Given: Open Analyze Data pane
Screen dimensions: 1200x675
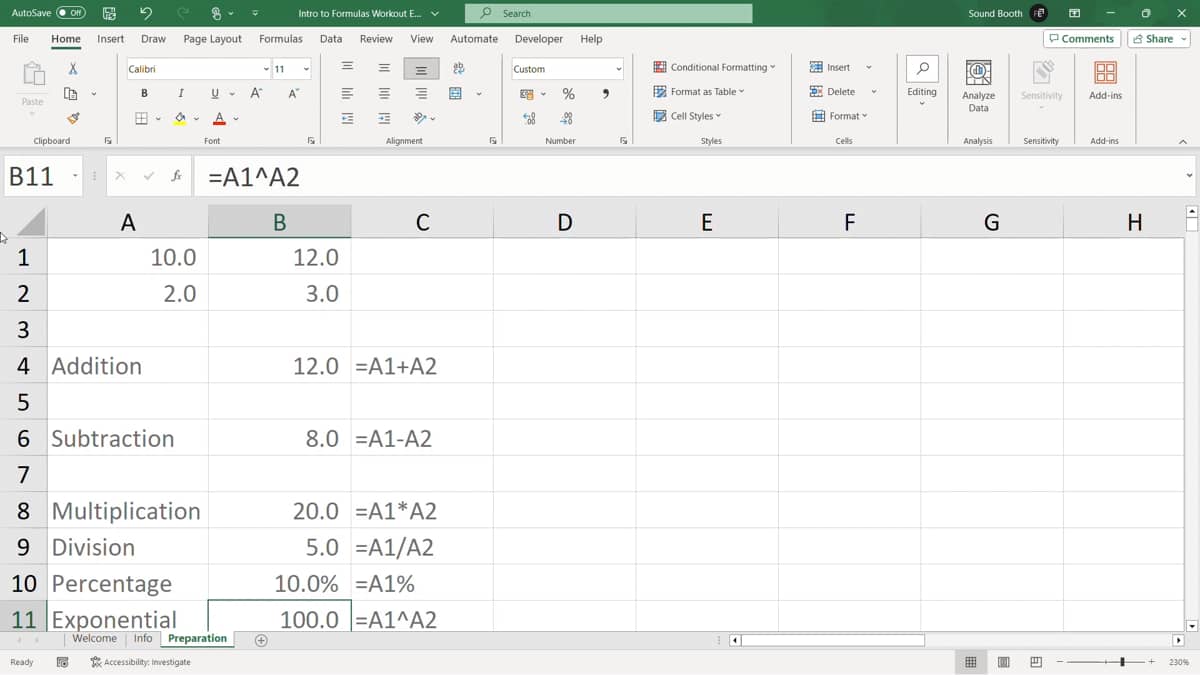Looking at the screenshot, I should coord(978,86).
